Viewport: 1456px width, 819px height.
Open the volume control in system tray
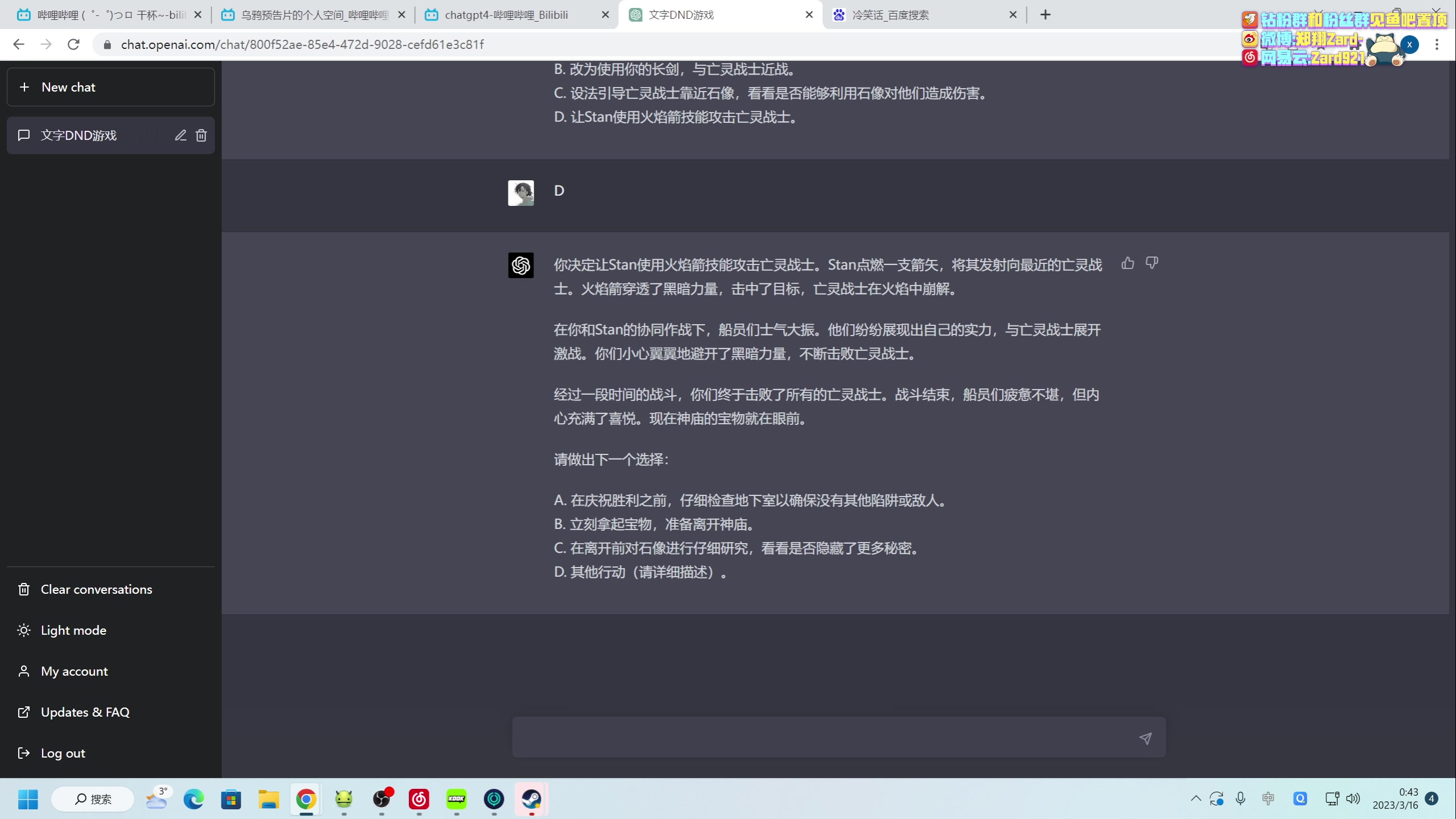tap(1353, 799)
